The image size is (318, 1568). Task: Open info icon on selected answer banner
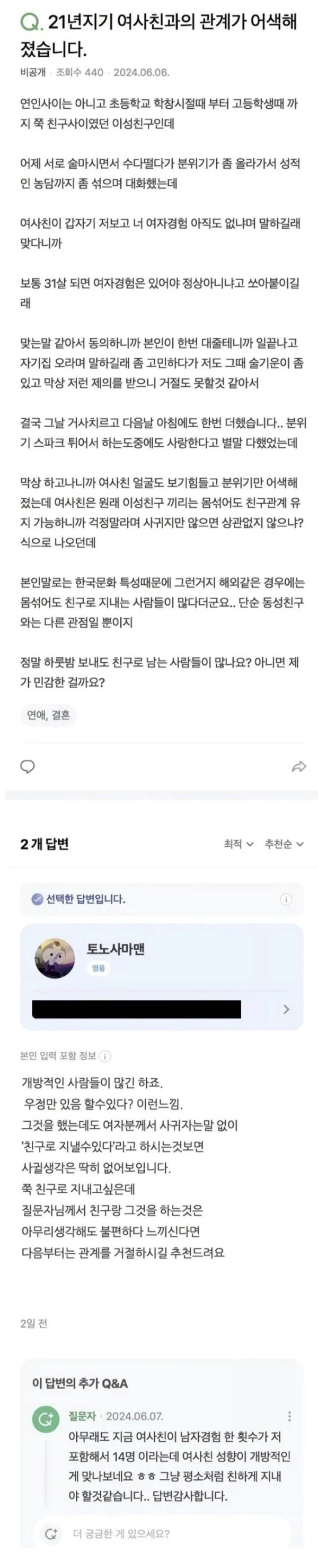(286, 899)
